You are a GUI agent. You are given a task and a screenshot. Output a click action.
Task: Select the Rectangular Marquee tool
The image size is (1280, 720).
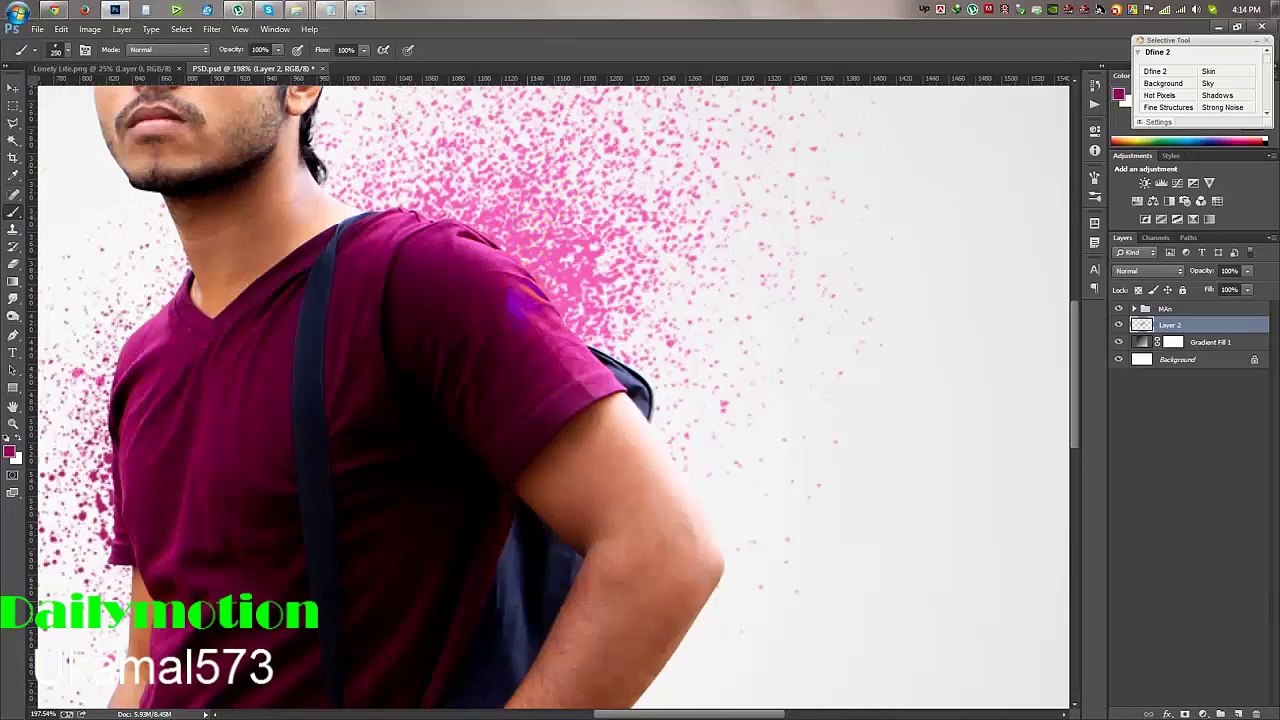tap(13, 105)
